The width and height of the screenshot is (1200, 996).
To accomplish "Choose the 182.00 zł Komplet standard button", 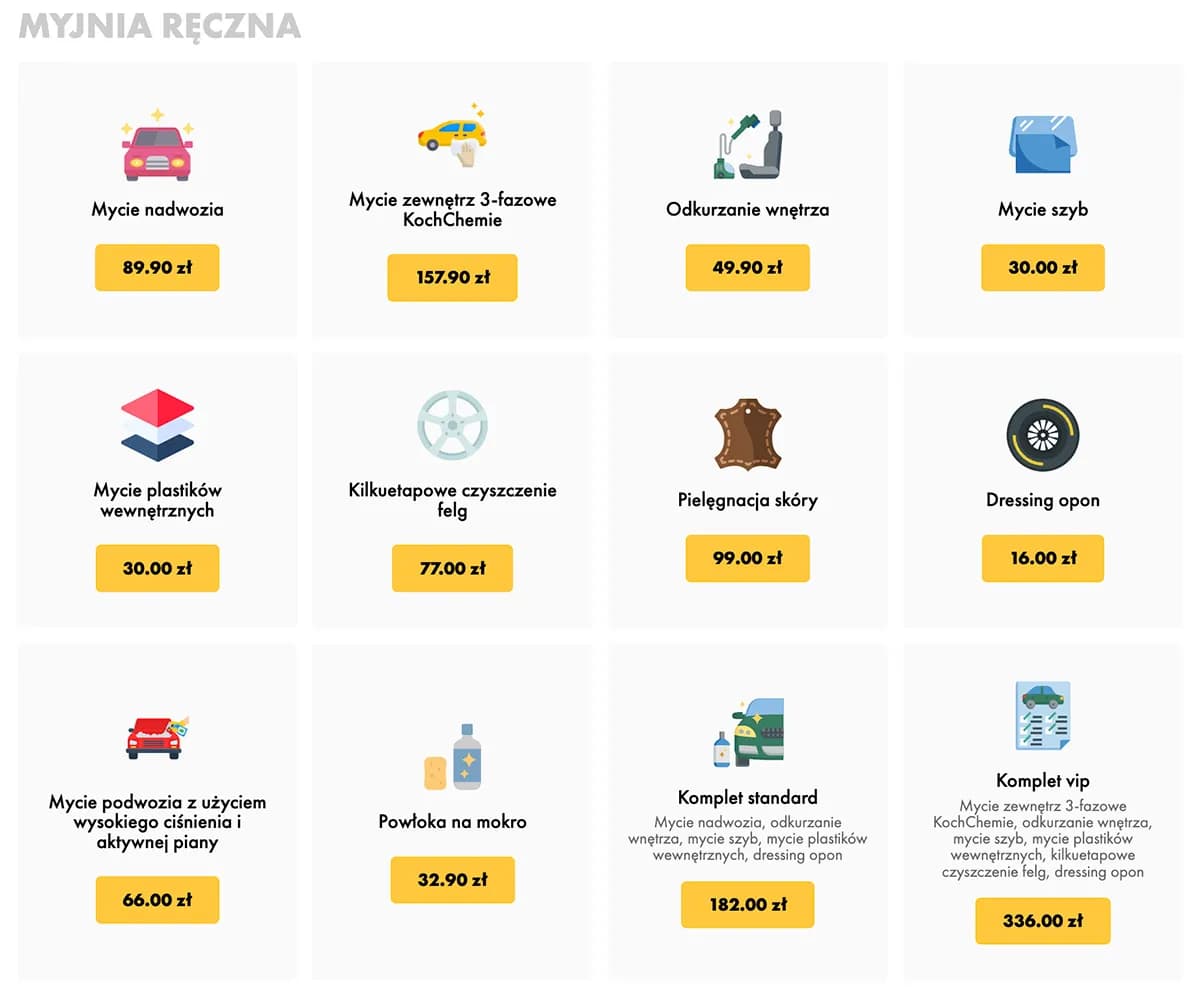I will point(748,905).
